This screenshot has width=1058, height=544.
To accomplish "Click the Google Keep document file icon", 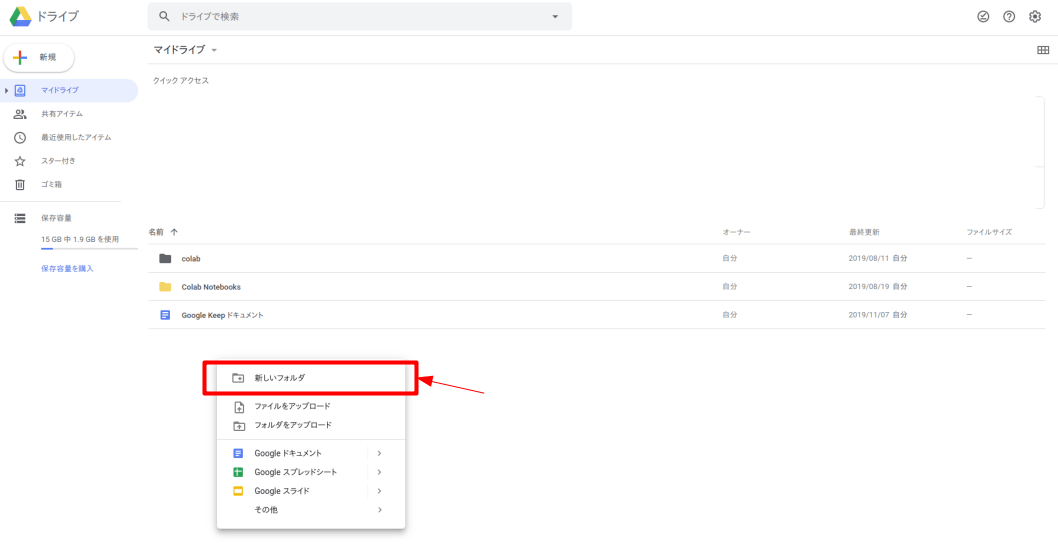I will pyautogui.click(x=165, y=315).
